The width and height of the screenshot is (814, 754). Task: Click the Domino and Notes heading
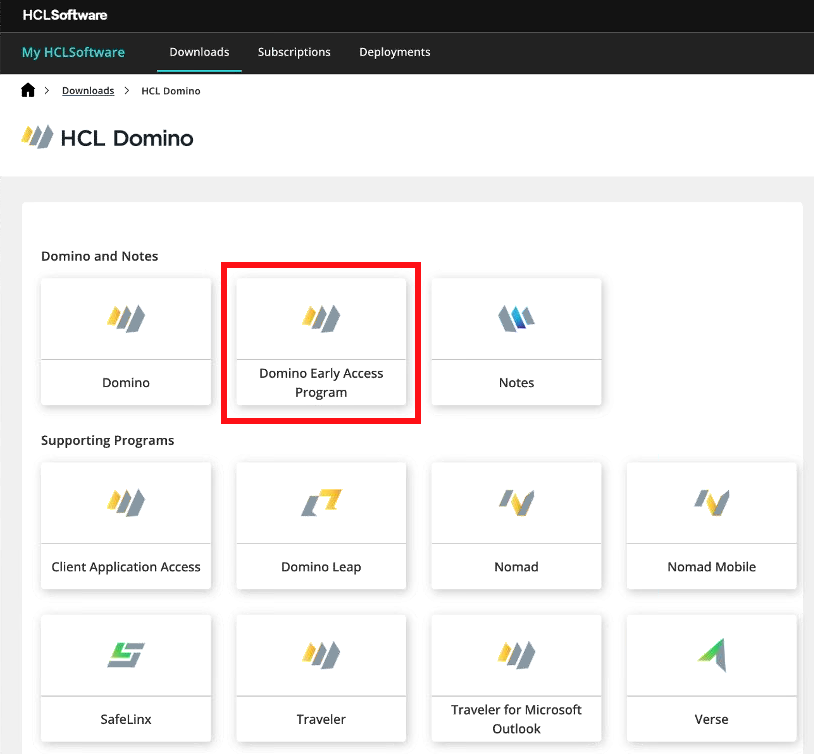click(100, 256)
